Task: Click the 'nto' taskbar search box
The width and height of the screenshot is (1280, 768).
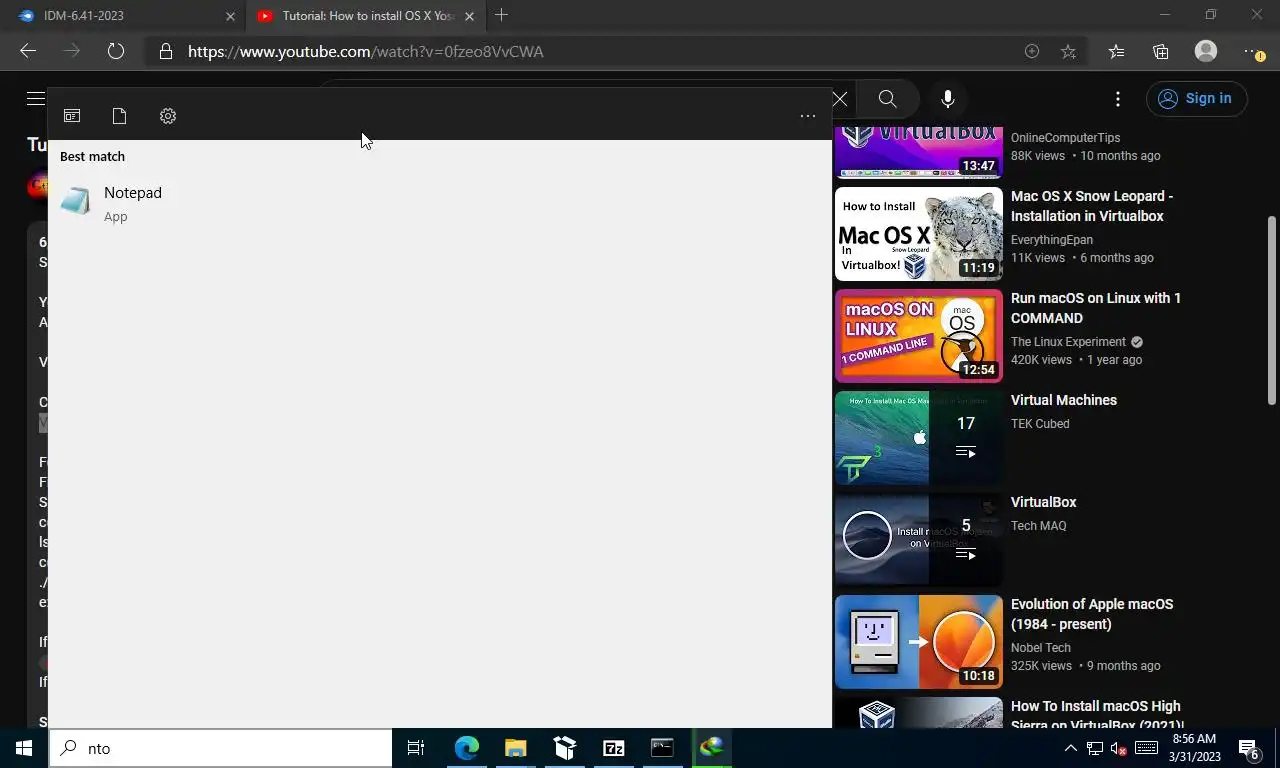Action: [220, 748]
